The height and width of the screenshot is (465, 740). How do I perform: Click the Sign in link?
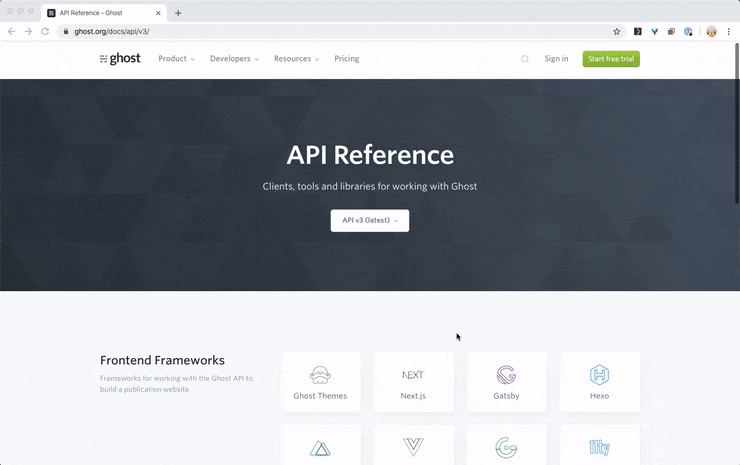(556, 59)
